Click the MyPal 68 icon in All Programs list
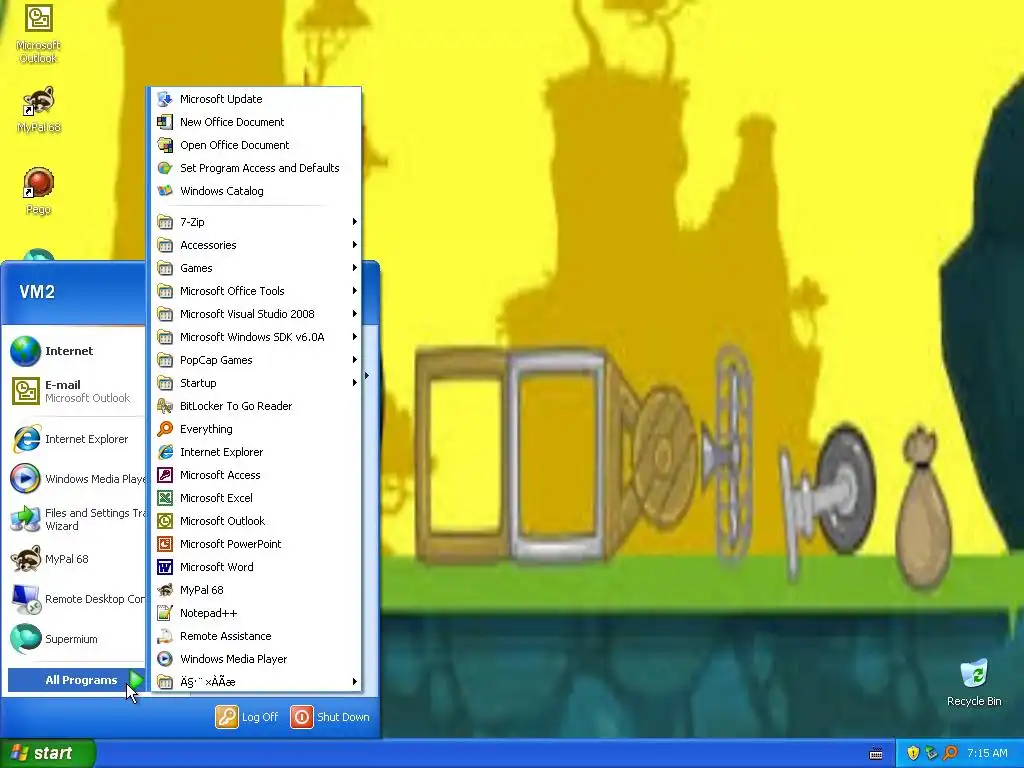 (165, 590)
